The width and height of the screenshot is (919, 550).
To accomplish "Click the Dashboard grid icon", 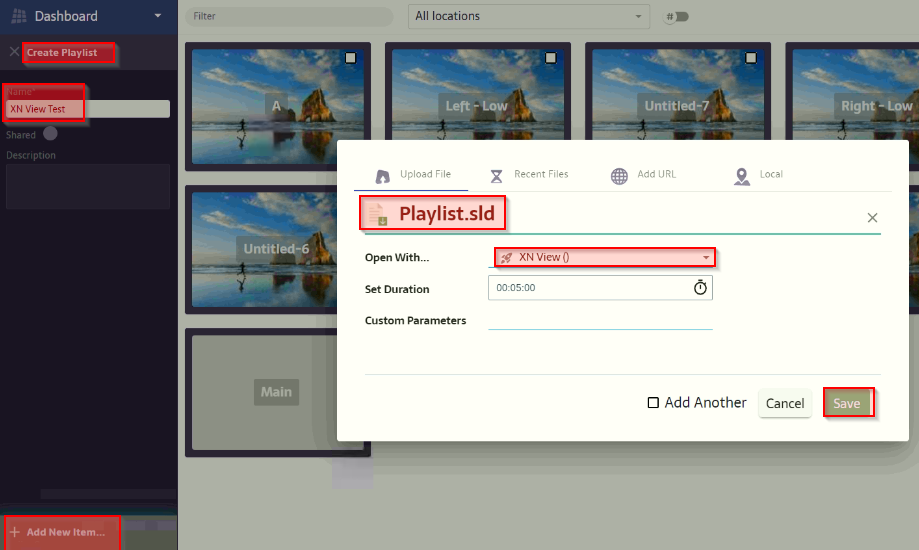I will 19,16.
